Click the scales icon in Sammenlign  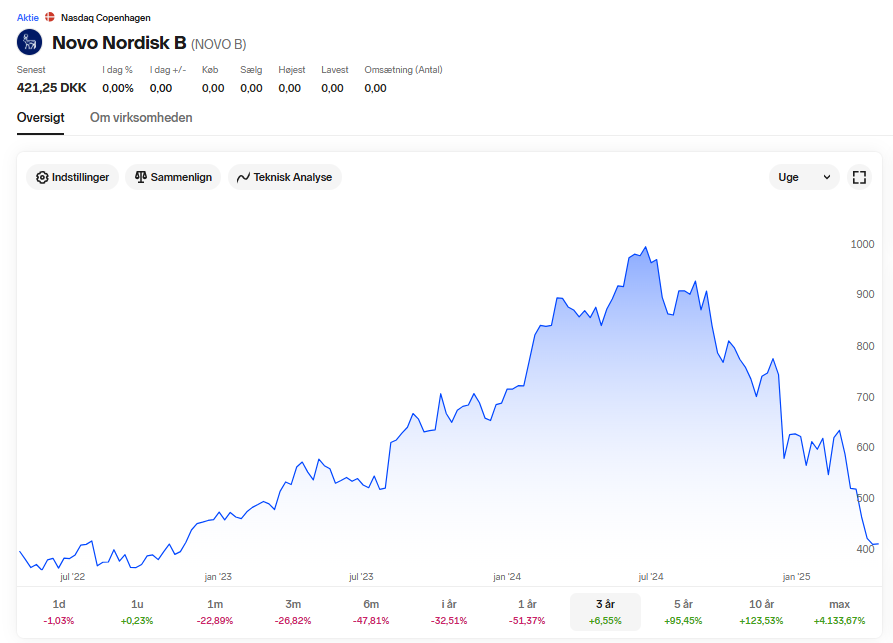pyautogui.click(x=141, y=177)
